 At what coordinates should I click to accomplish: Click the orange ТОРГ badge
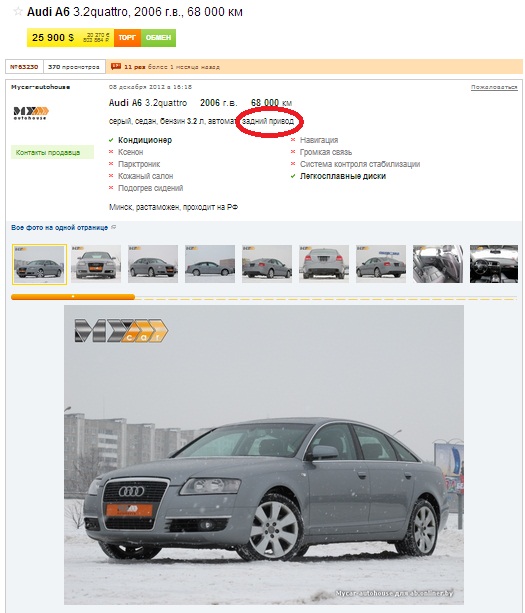coord(127,38)
